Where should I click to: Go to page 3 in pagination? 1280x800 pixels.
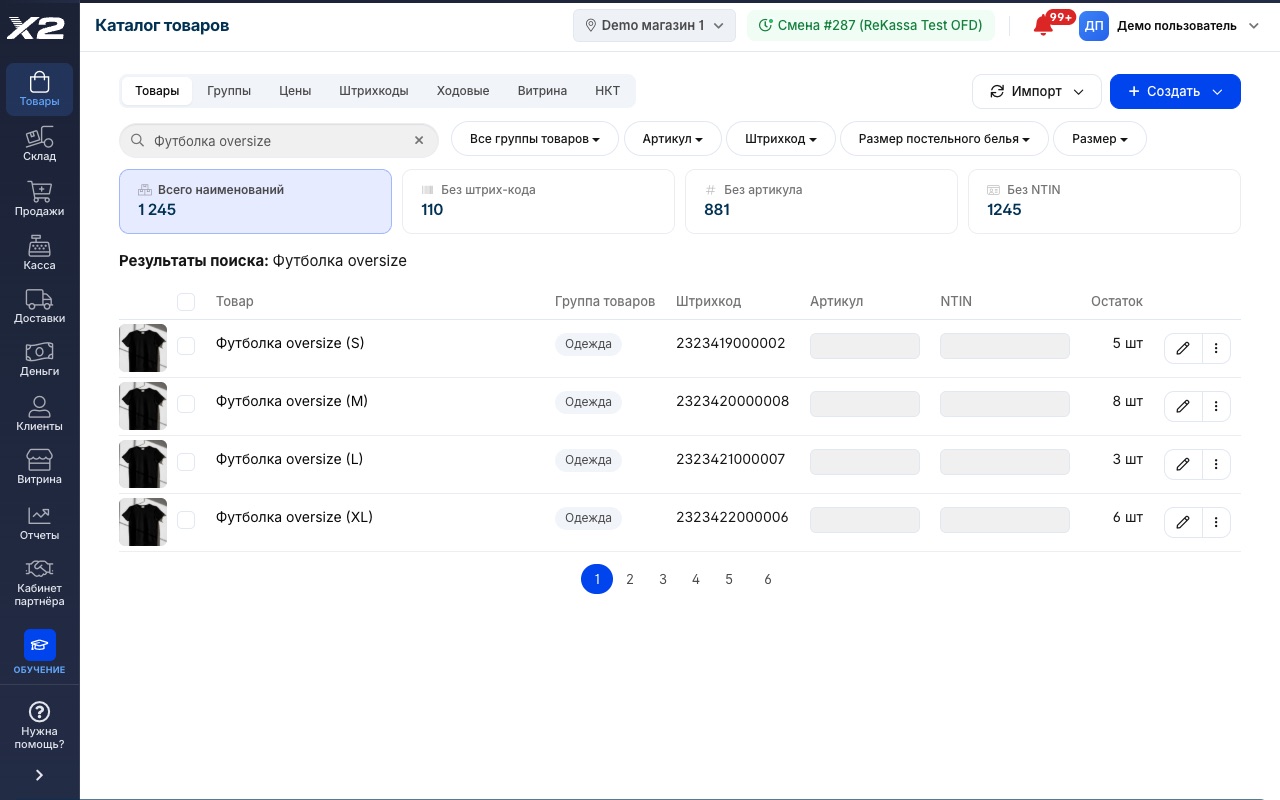point(663,579)
